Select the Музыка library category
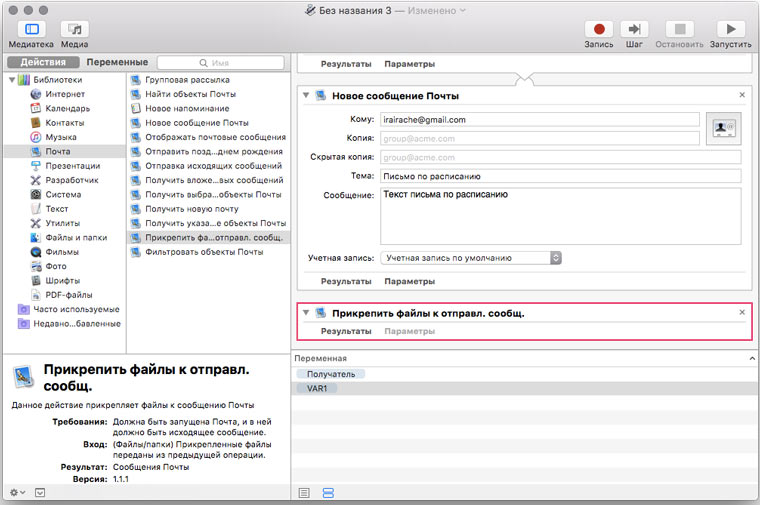The height and width of the screenshot is (505, 760). pos(61,137)
